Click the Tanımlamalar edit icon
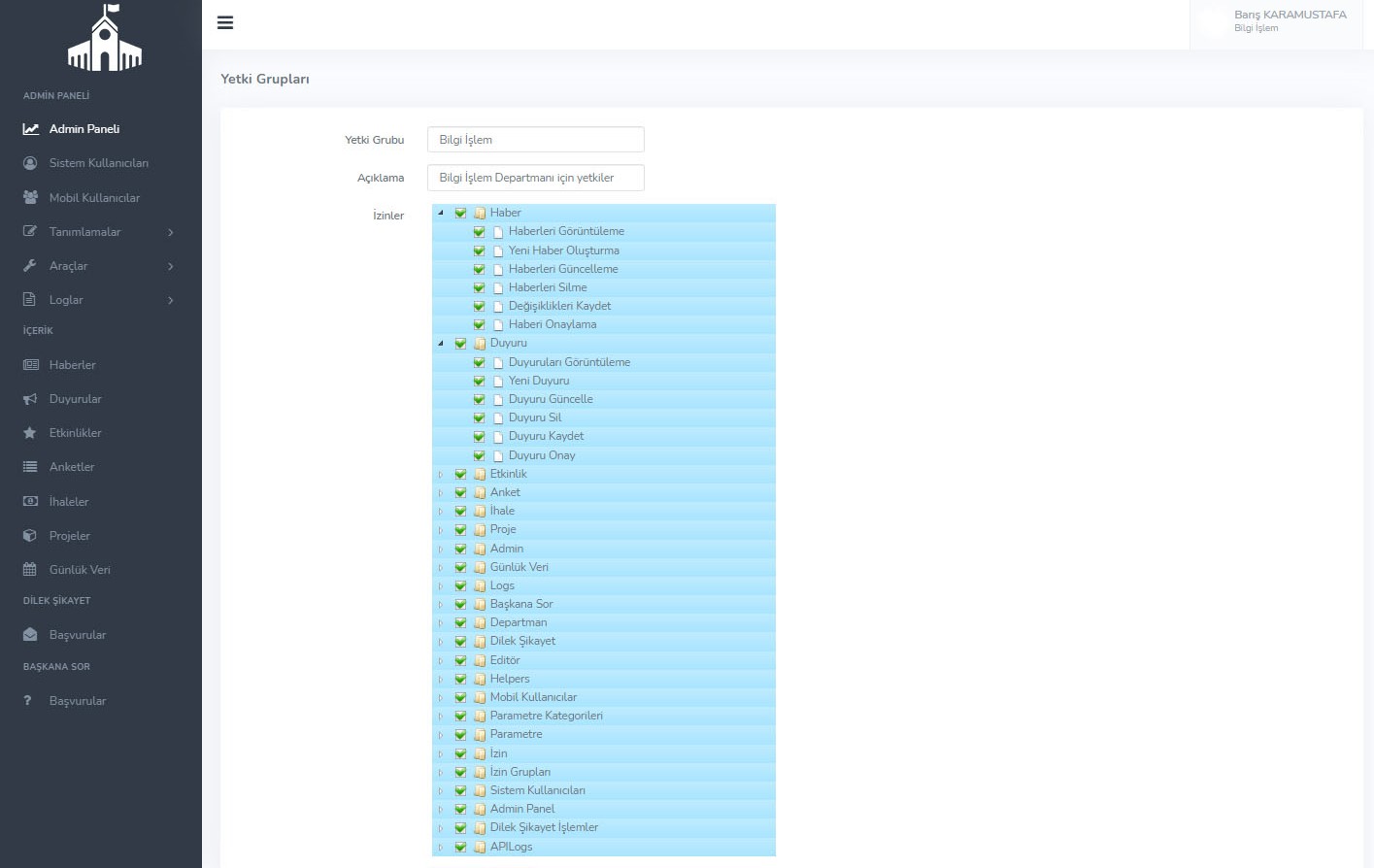Viewport: 1374px width, 868px height. [30, 231]
